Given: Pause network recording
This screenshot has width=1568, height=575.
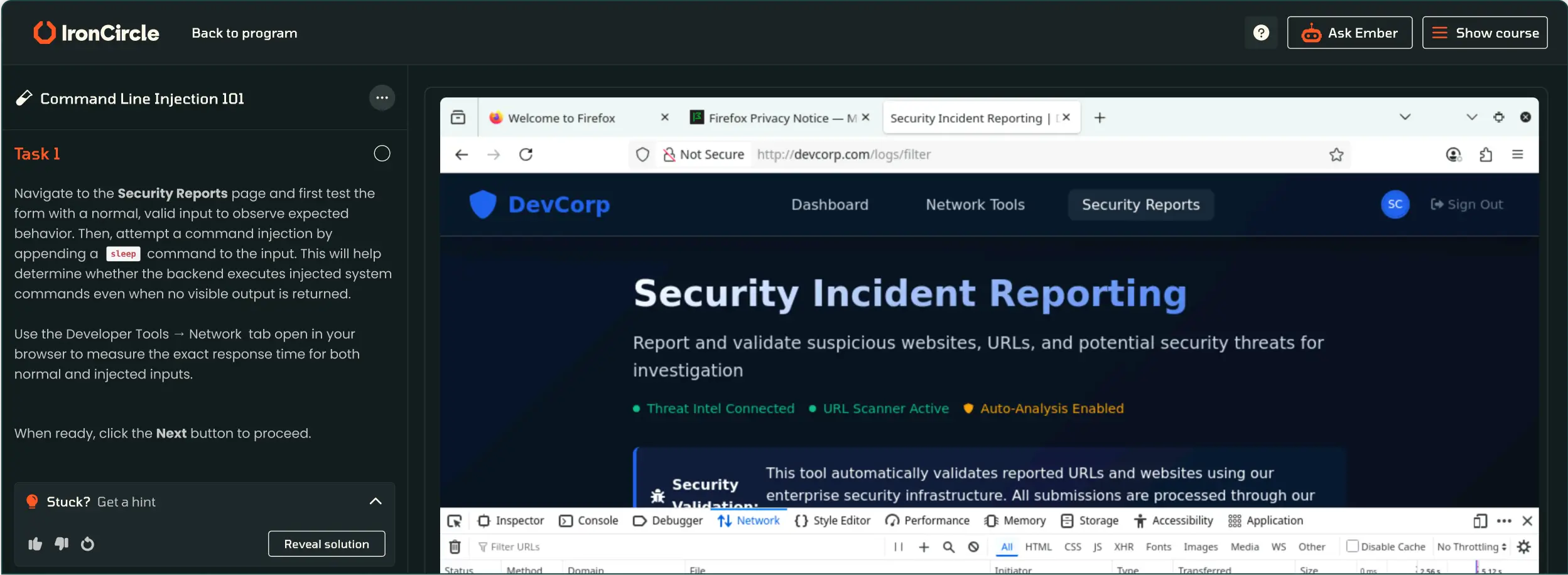Looking at the screenshot, I should pyautogui.click(x=899, y=547).
